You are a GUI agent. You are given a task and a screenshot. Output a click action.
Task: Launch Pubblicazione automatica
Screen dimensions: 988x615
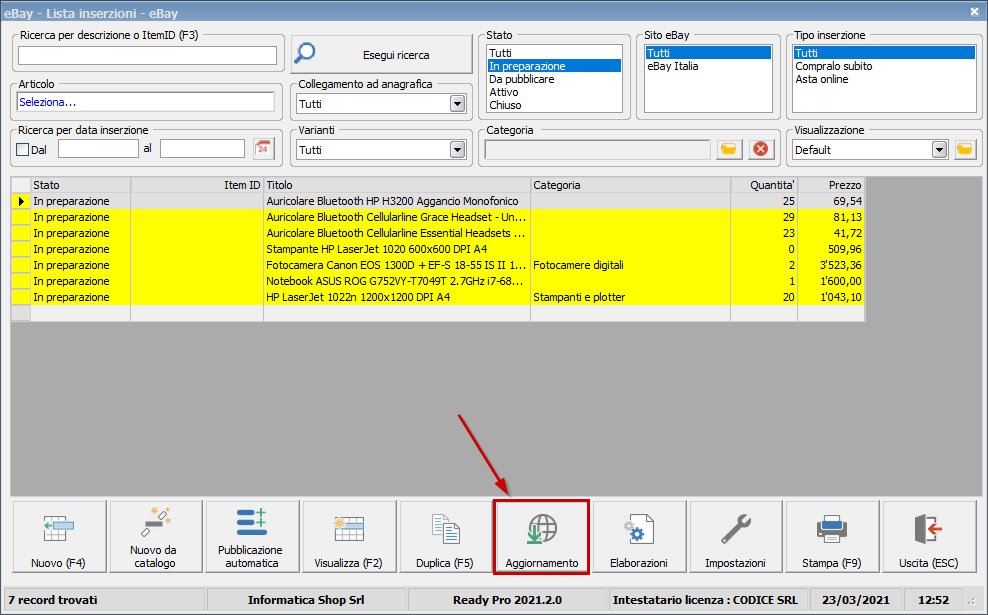coord(252,537)
